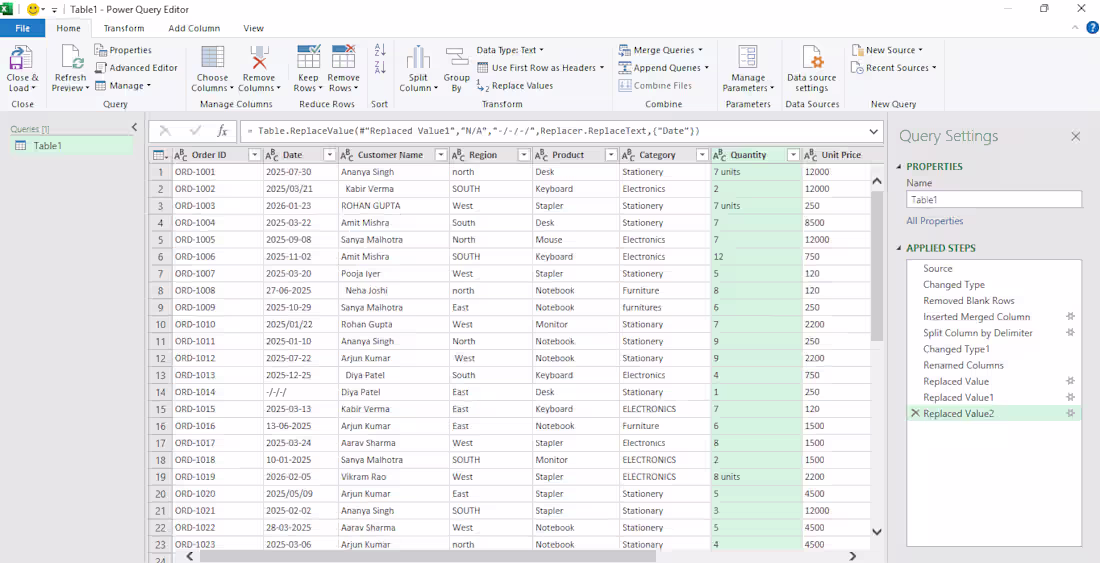Delete the Replaced Value2 step
Viewport: 1100px width, 563px height.
tap(914, 414)
